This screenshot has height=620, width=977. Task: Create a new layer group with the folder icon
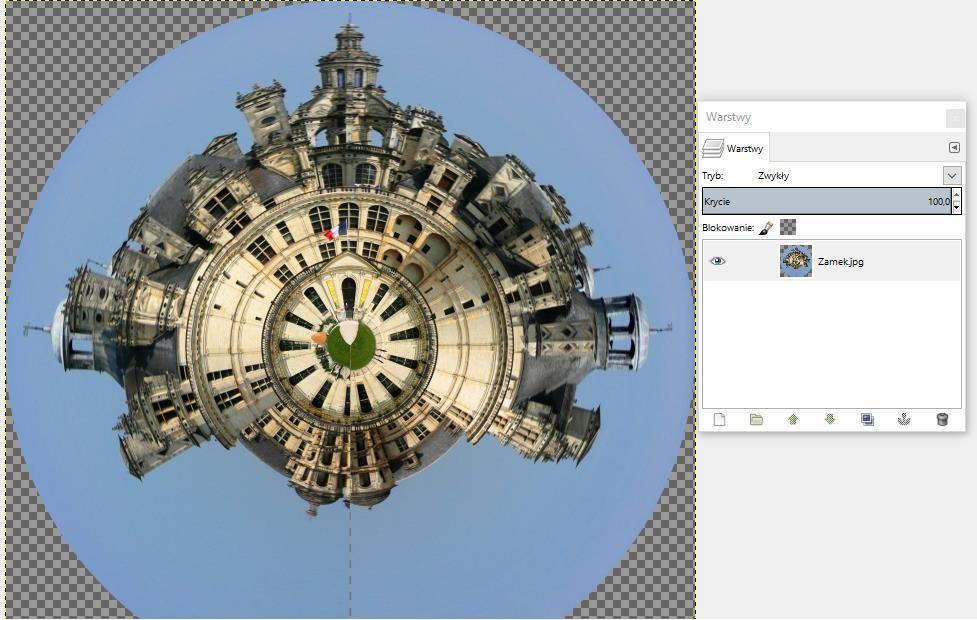click(756, 419)
